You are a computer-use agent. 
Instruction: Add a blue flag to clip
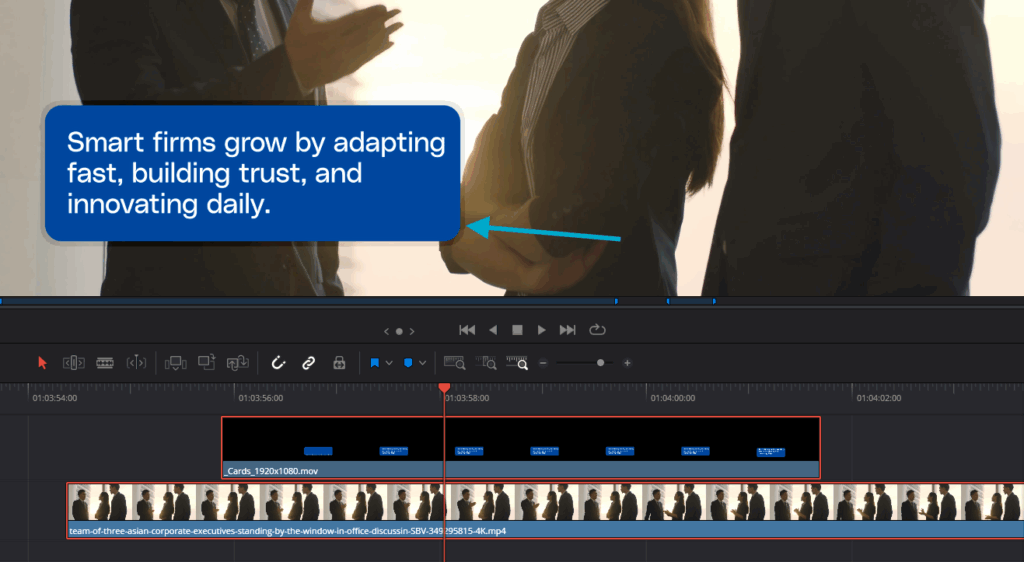375,363
